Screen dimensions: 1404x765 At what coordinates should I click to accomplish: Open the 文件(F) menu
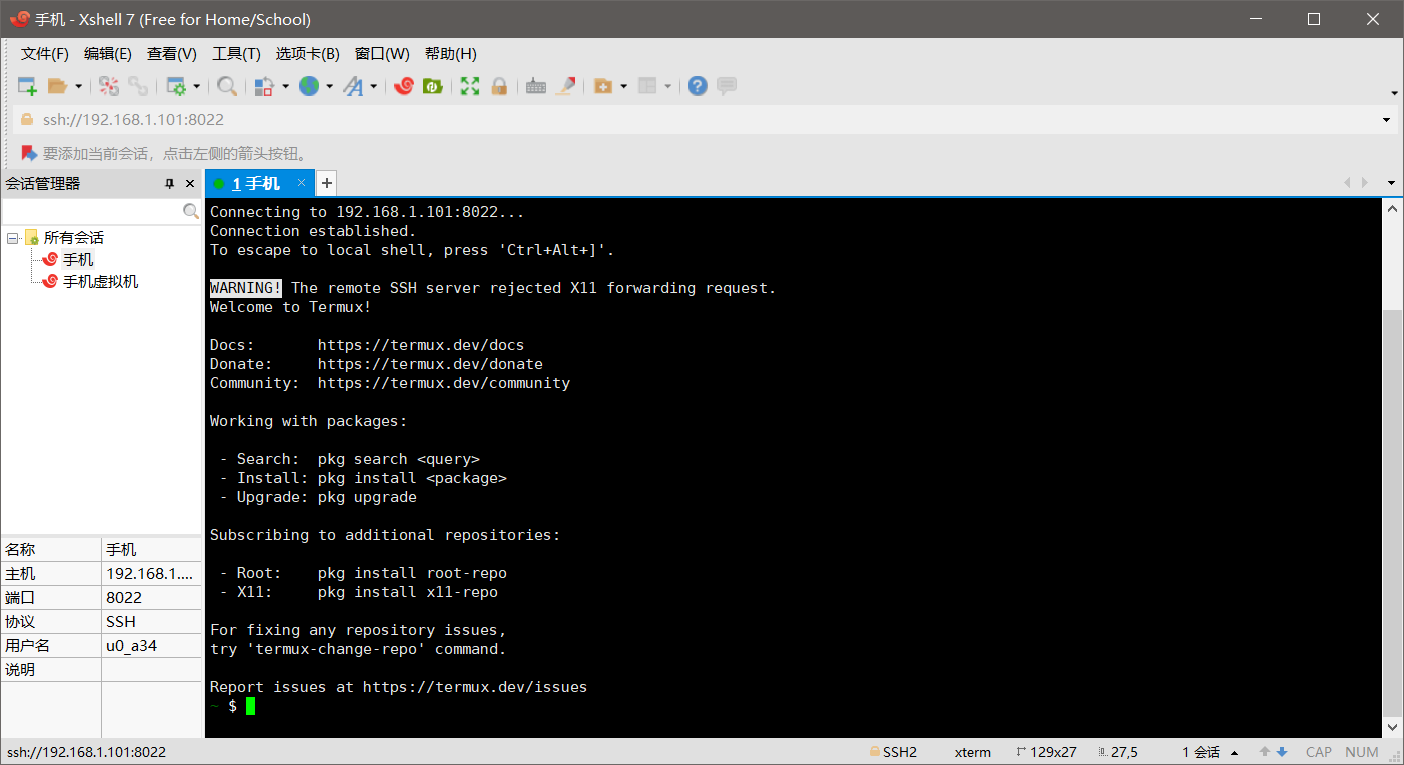[45, 54]
